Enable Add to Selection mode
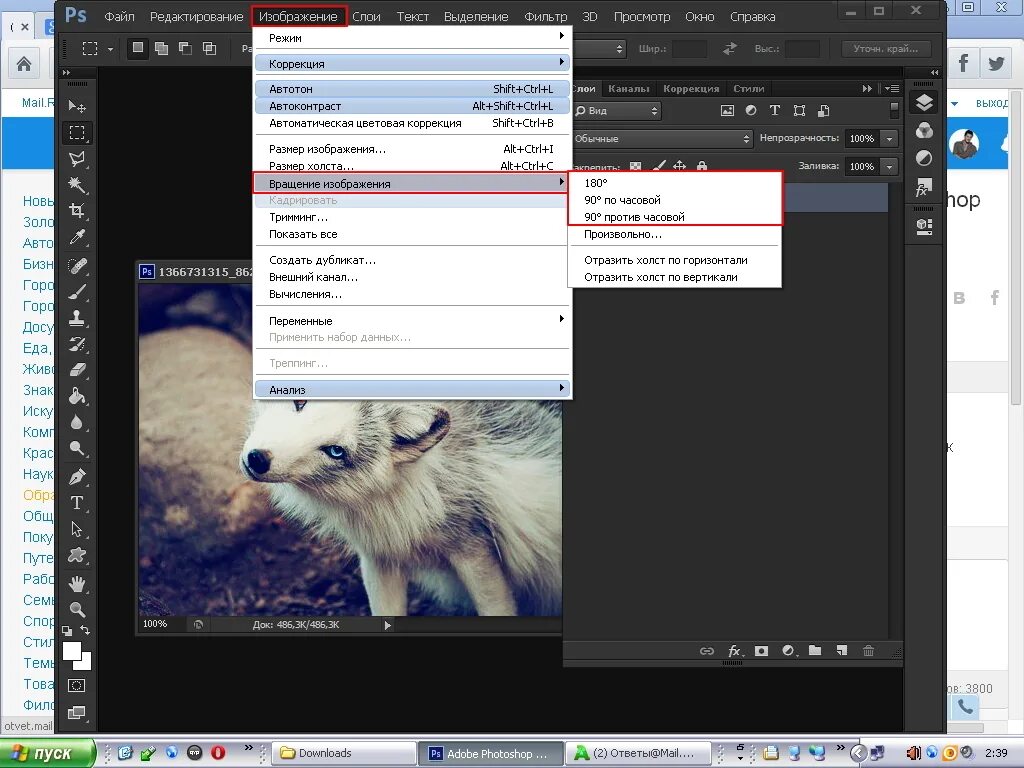The image size is (1024, 768). (x=161, y=48)
